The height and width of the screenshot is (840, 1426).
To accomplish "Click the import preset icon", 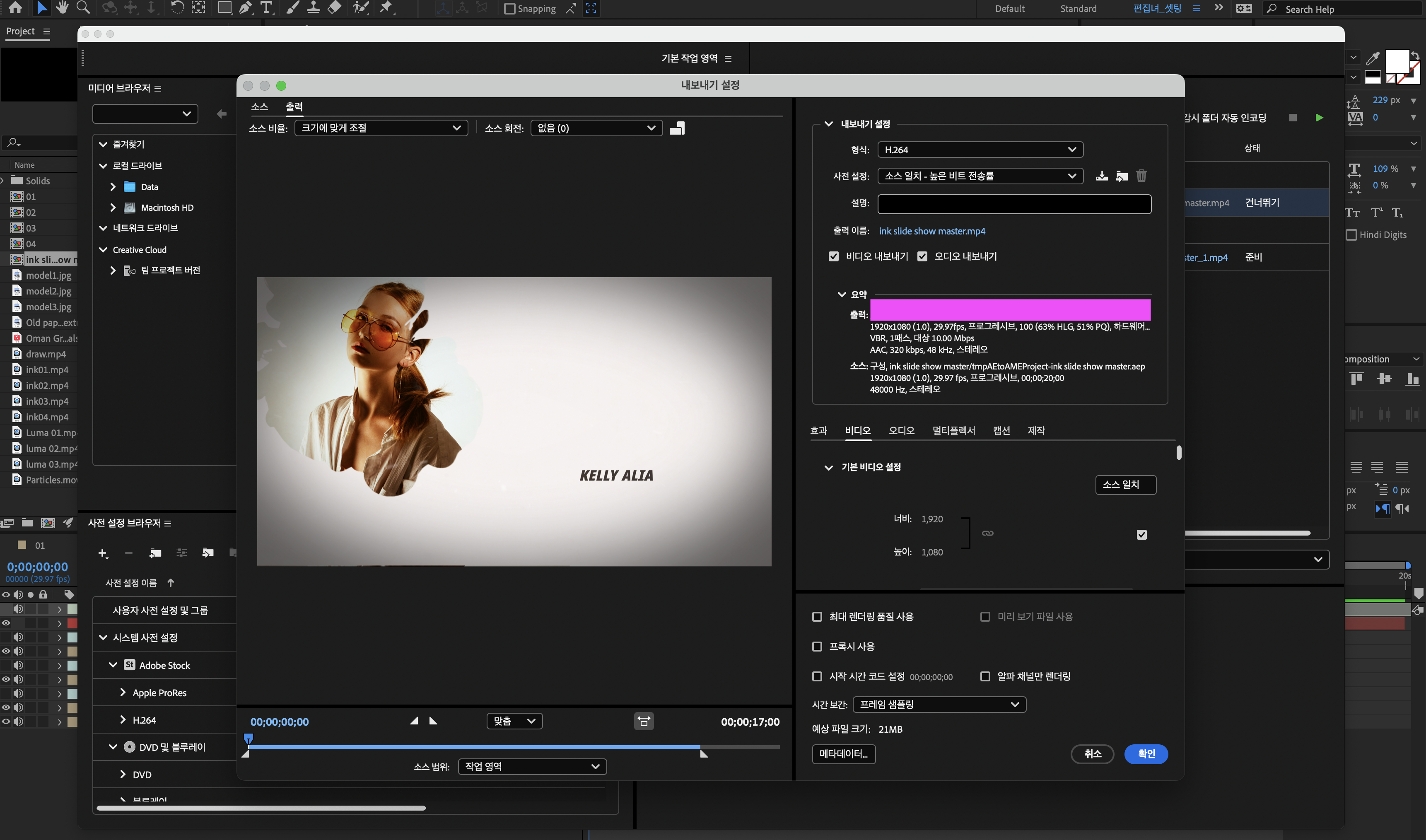I will point(1122,176).
